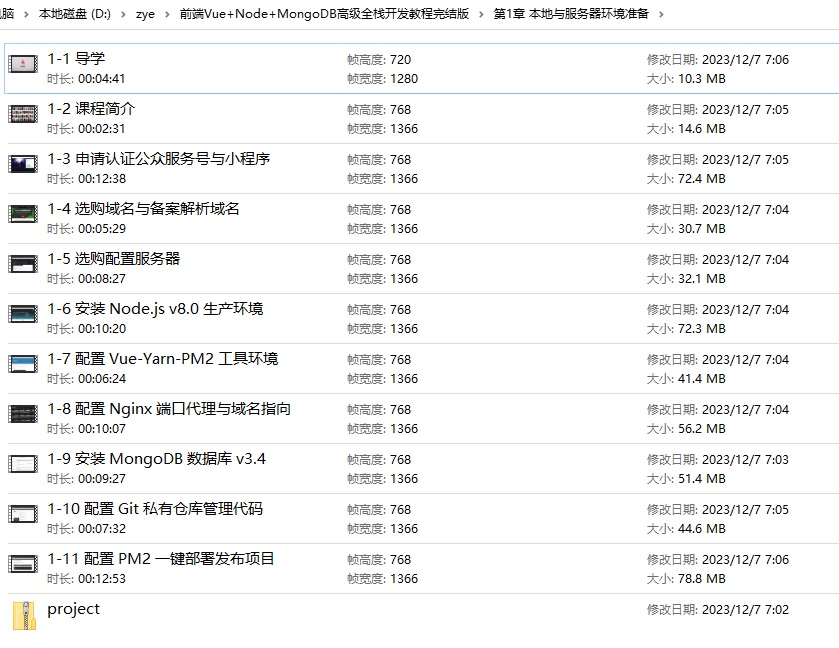Click the video icon for 1-8 配置 Nginx
Viewport: 839px width, 648px height.
tap(23, 414)
